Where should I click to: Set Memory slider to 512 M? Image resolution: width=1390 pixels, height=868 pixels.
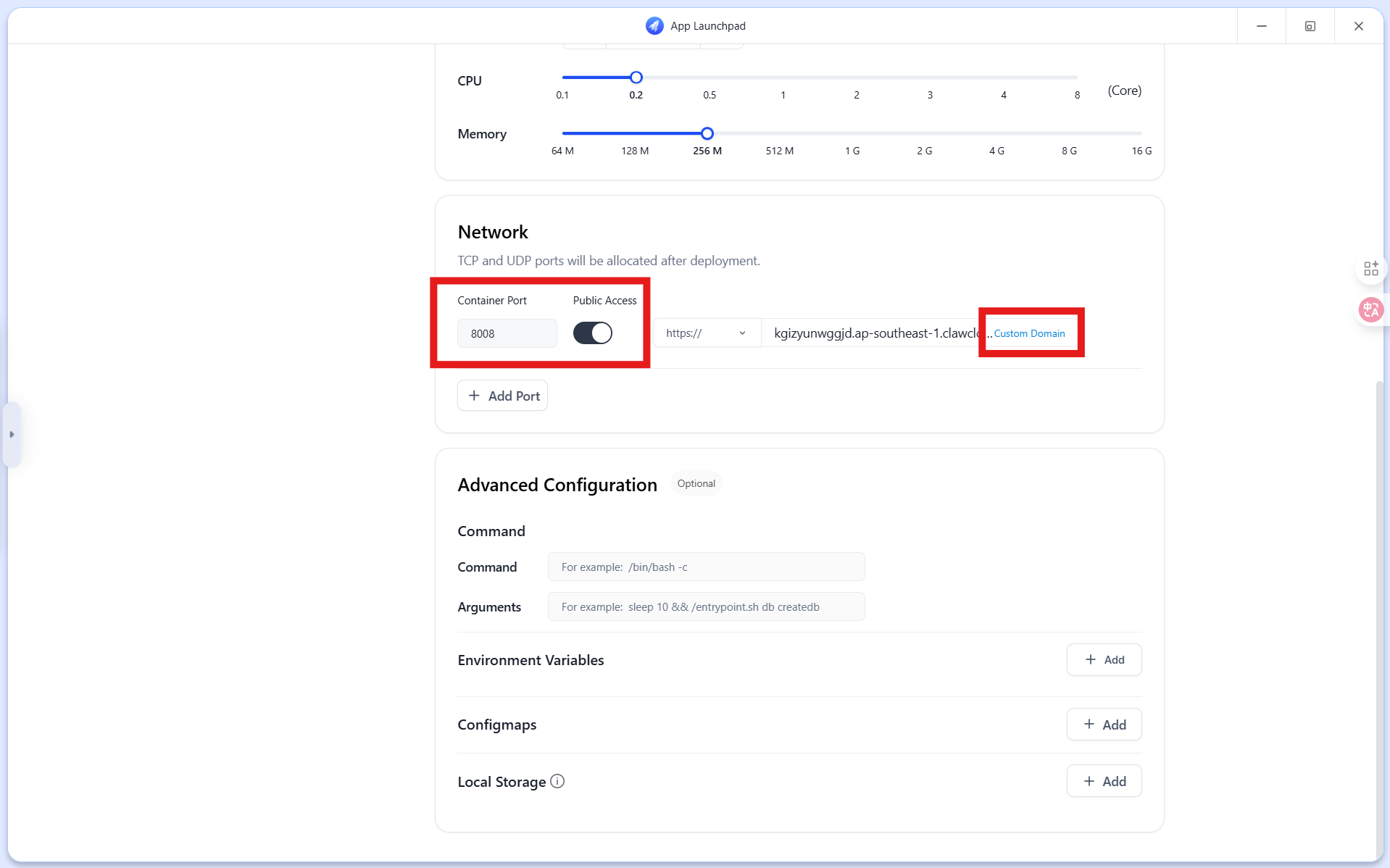780,133
